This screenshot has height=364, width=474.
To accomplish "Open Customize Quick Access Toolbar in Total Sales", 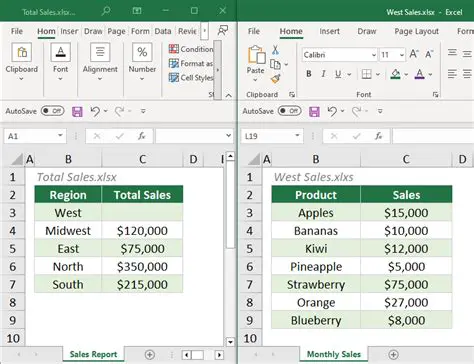I will (143, 111).
